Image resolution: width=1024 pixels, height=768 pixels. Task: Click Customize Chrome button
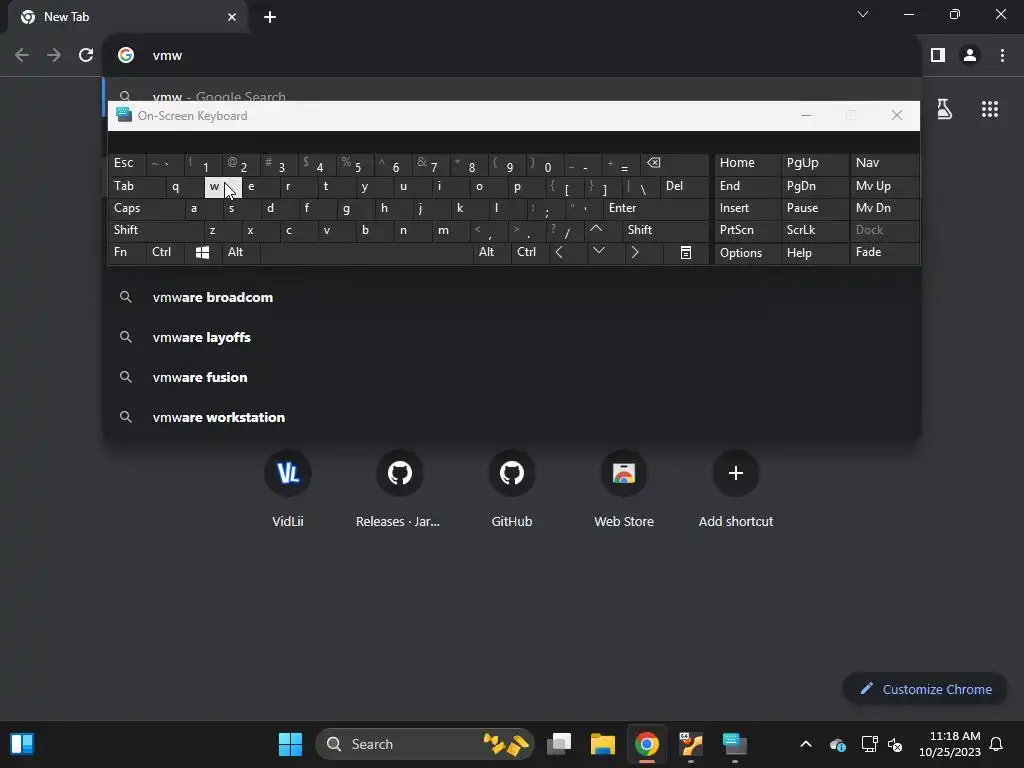(x=925, y=689)
